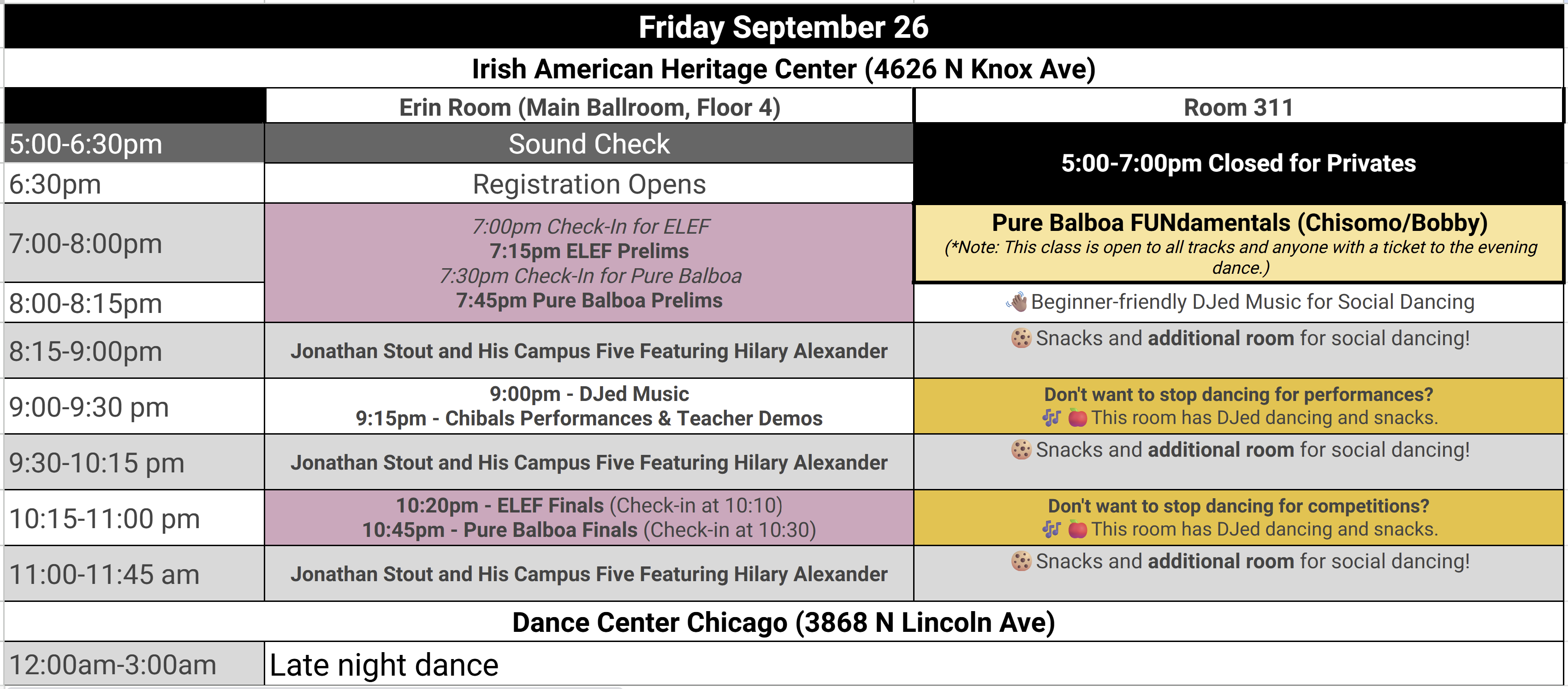Click the music notes emoji under the performances note
Viewport: 1568px width, 689px height.
pos(1051,418)
